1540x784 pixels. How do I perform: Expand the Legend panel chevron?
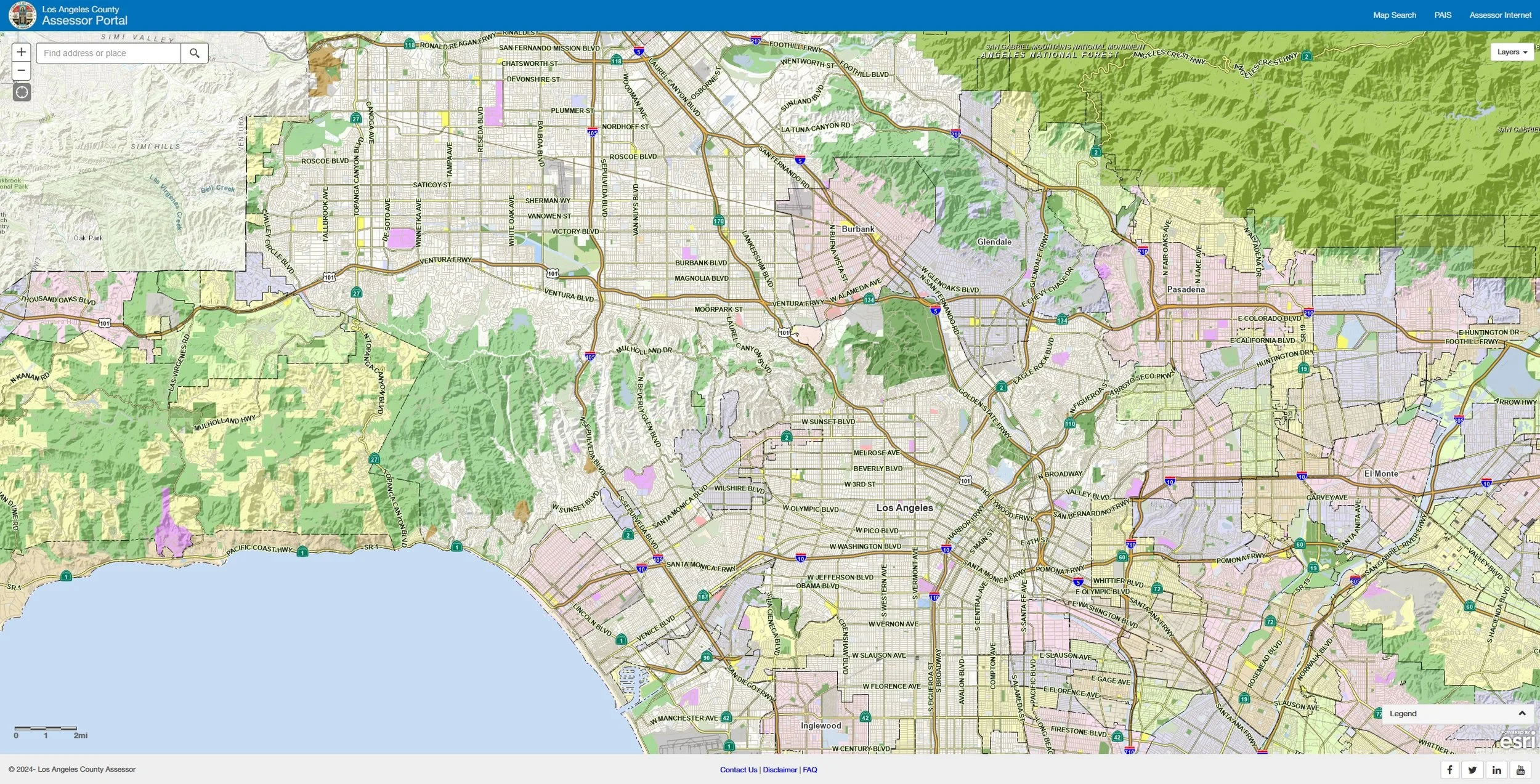(x=1522, y=713)
